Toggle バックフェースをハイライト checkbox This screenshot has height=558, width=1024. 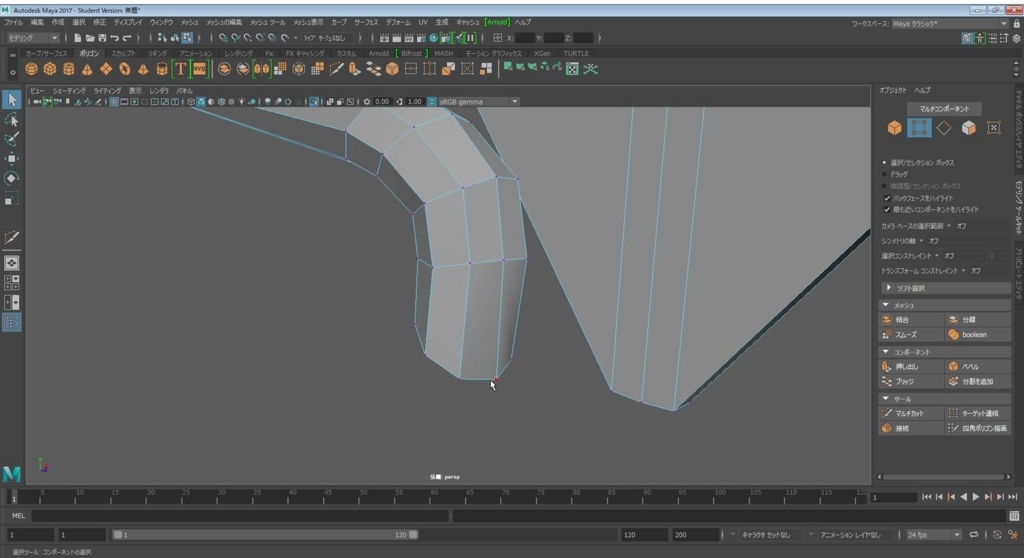[x=887, y=198]
